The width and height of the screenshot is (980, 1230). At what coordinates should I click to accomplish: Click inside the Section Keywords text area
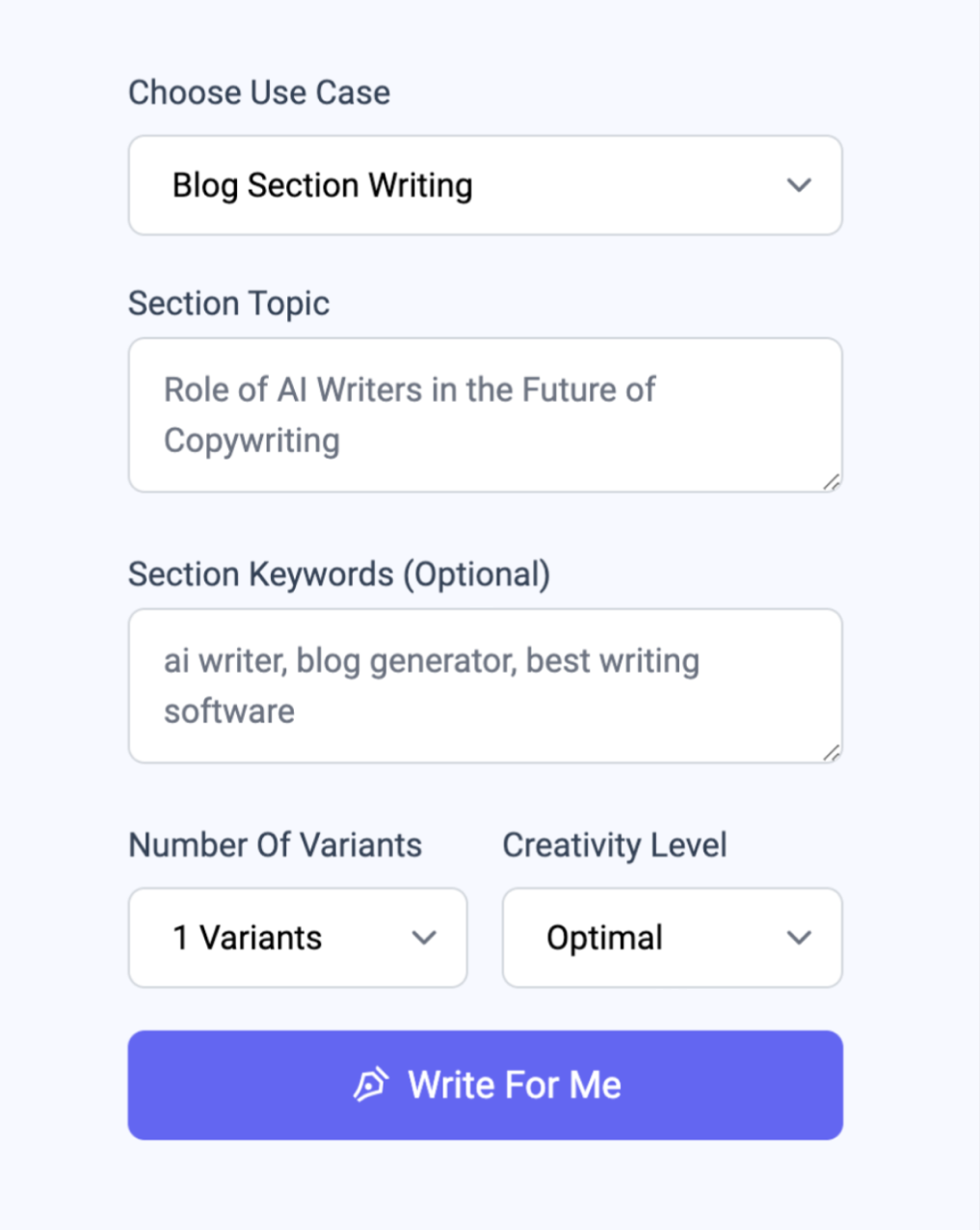(x=486, y=685)
